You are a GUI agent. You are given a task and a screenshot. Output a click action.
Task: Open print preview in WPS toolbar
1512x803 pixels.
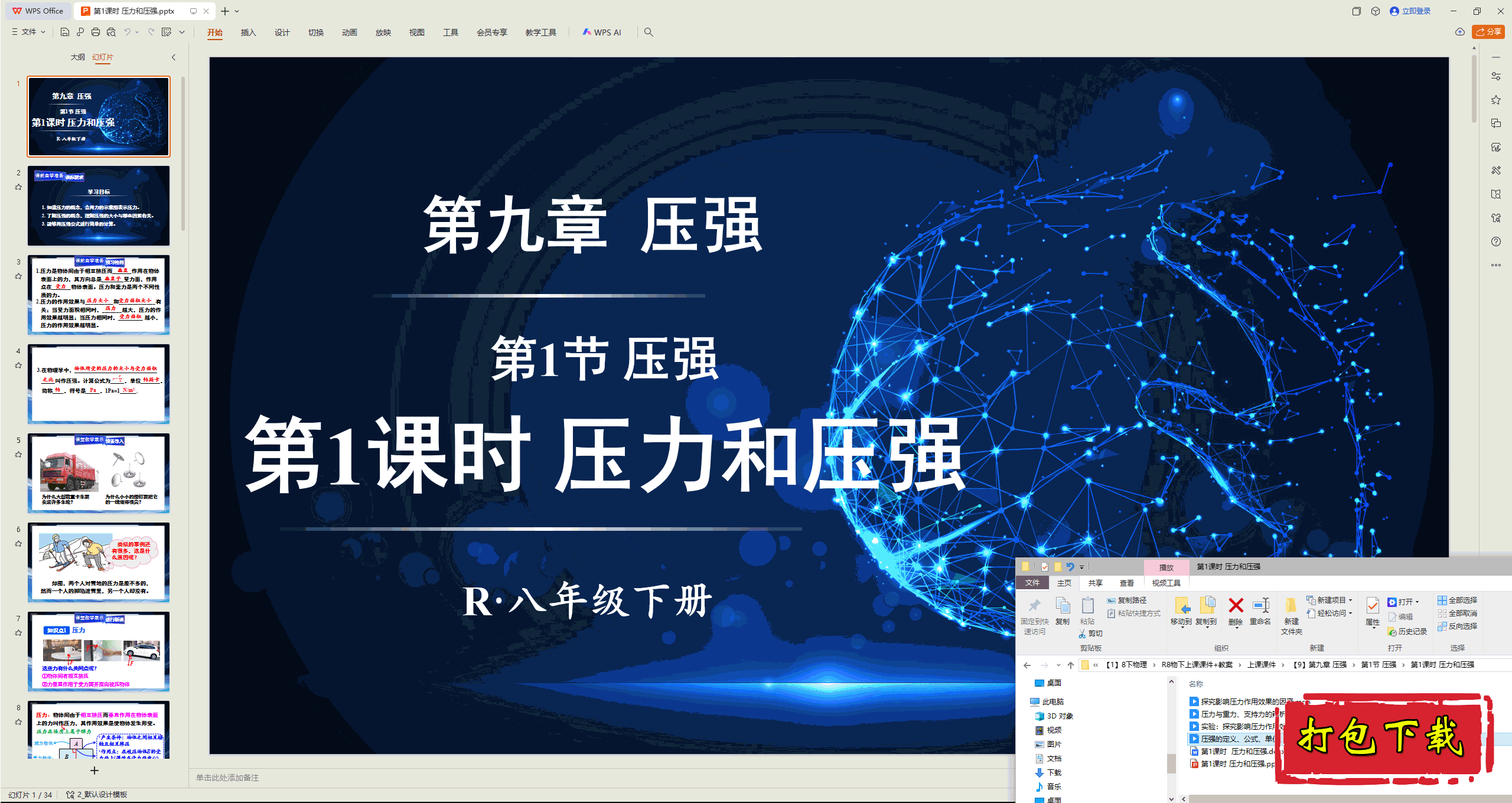click(x=111, y=32)
